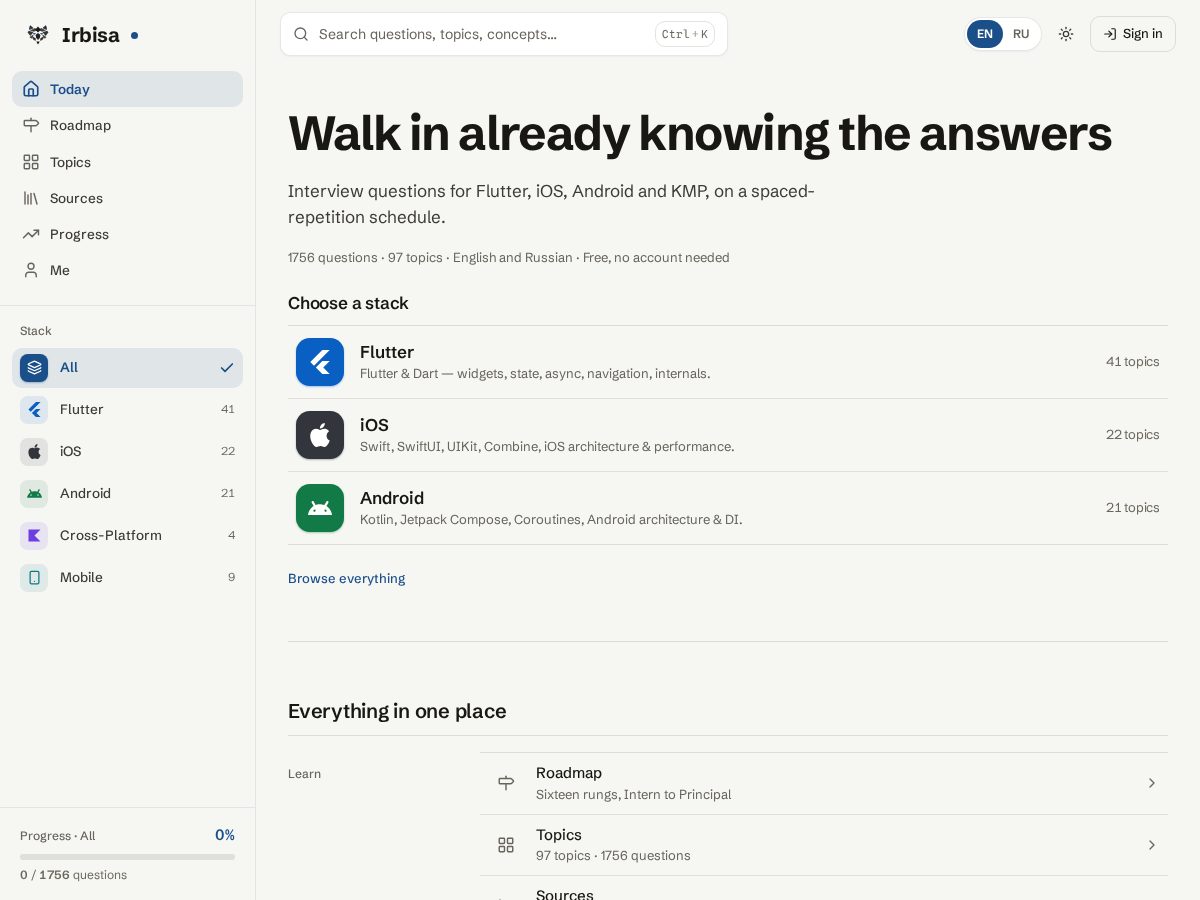Click the magnifier icon in search bar

301,34
